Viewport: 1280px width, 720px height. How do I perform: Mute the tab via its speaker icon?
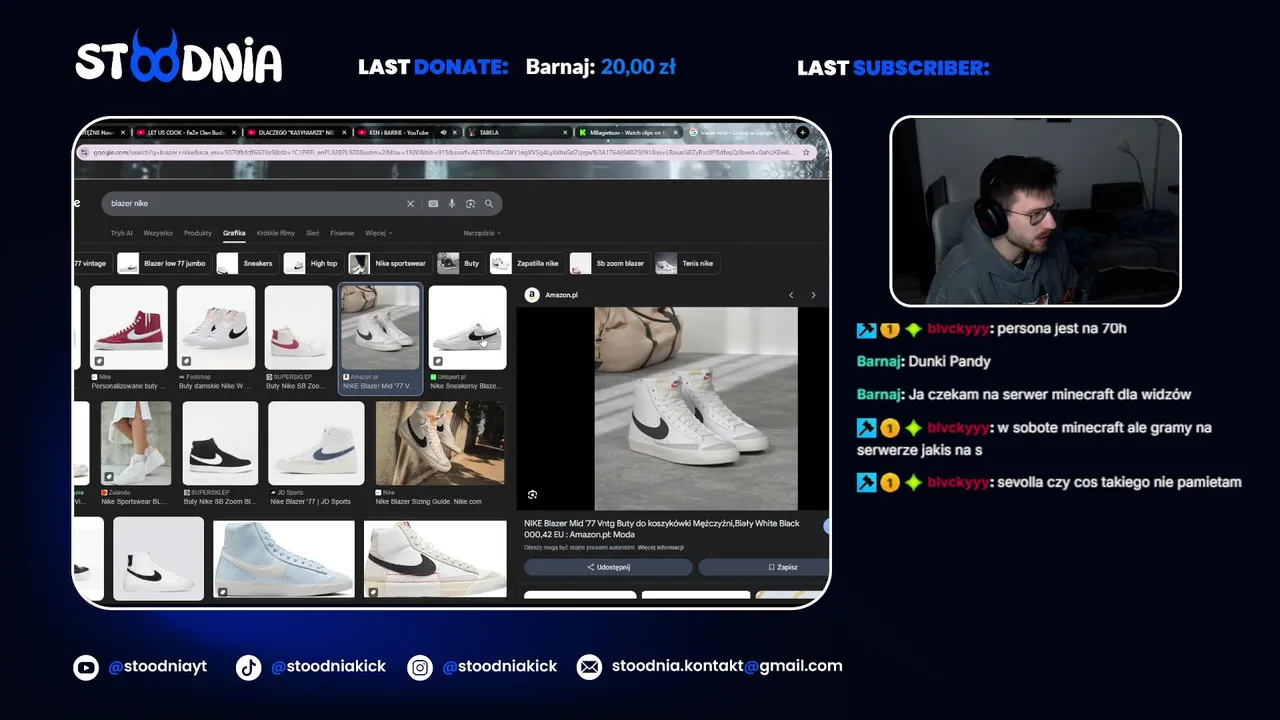point(444,132)
